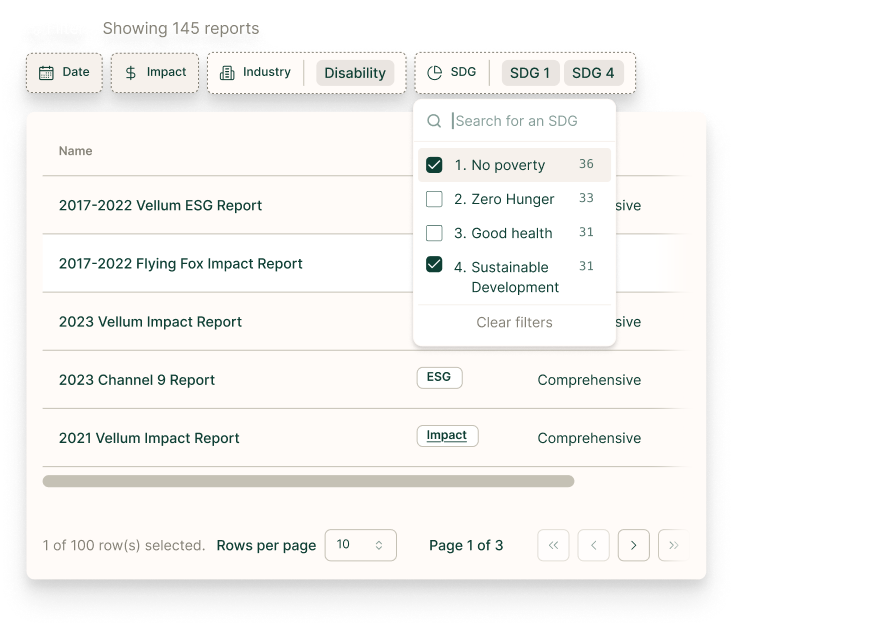Open the 2023 Channel 9 Report row
Image resolution: width=891 pixels, height=623 pixels.
tap(137, 380)
